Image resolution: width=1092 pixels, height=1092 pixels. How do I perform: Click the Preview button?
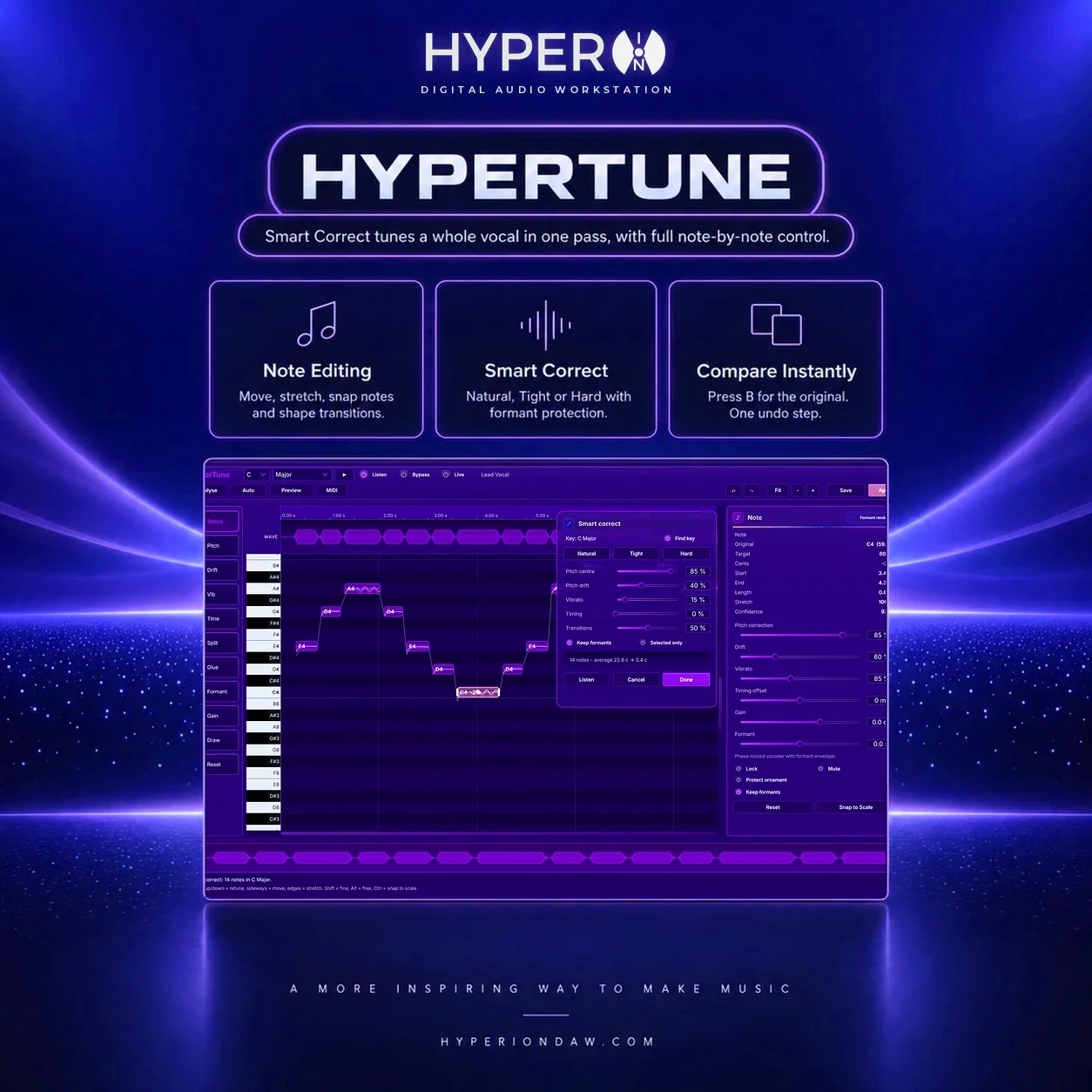coord(291,490)
